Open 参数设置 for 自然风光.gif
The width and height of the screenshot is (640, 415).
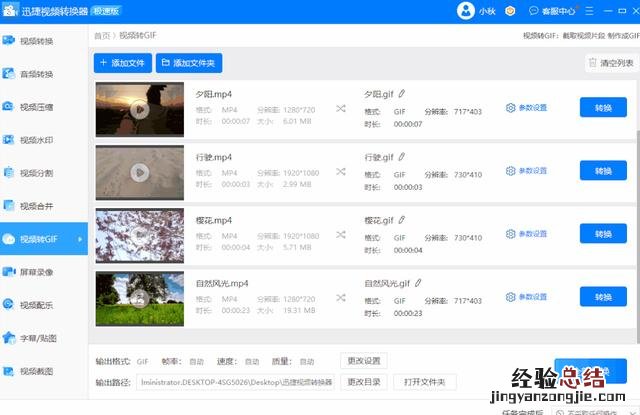coord(526,297)
